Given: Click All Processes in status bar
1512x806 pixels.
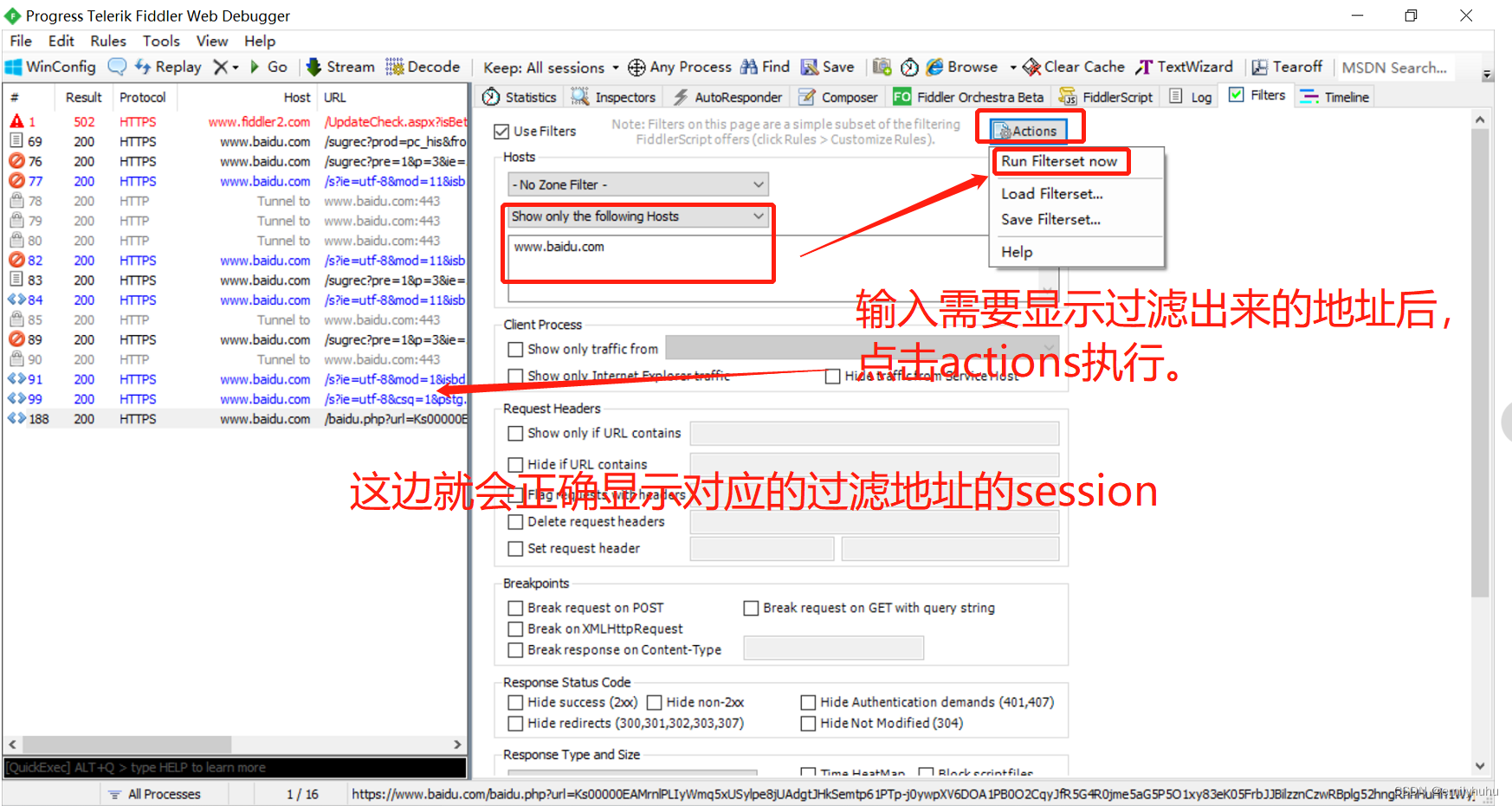Looking at the screenshot, I should pyautogui.click(x=154, y=794).
